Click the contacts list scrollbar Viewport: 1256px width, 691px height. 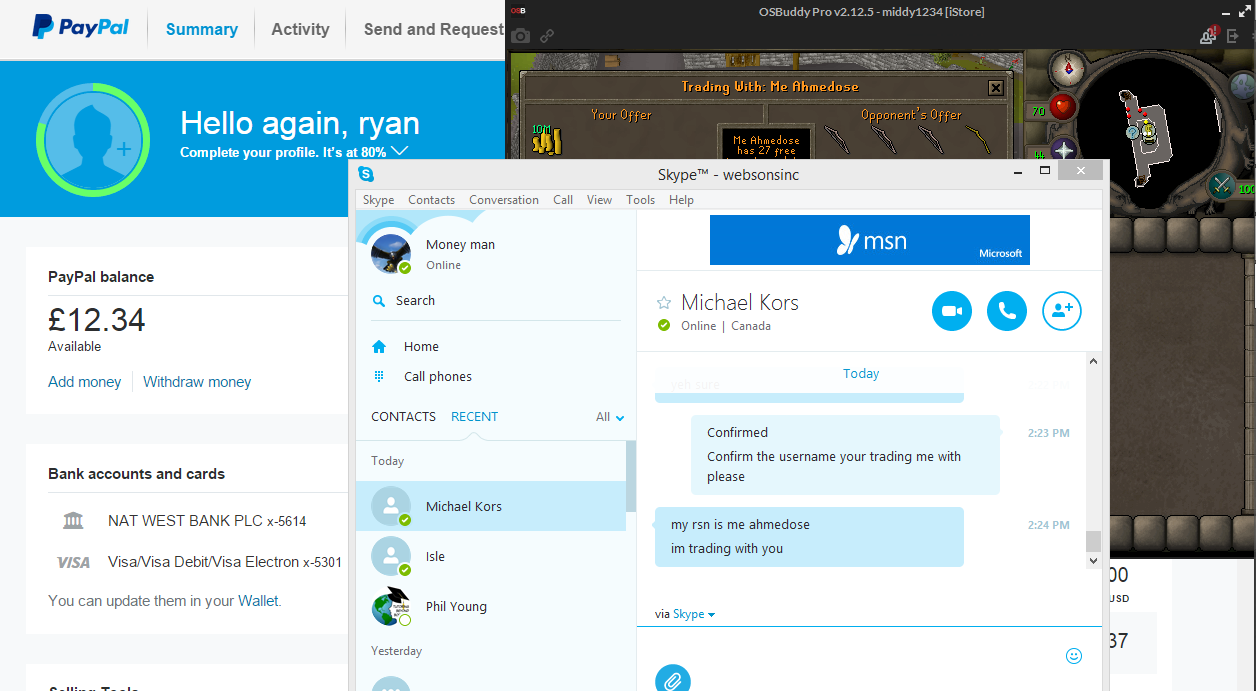coord(630,476)
